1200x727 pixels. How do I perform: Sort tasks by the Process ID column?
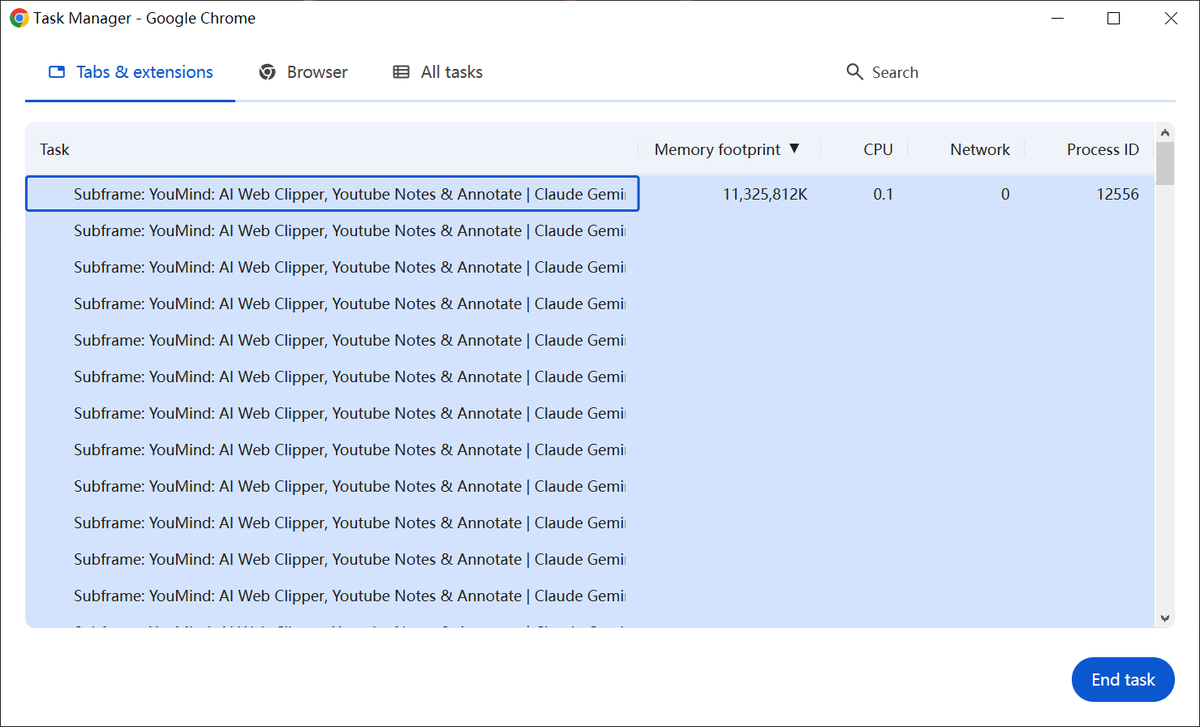[1102, 149]
